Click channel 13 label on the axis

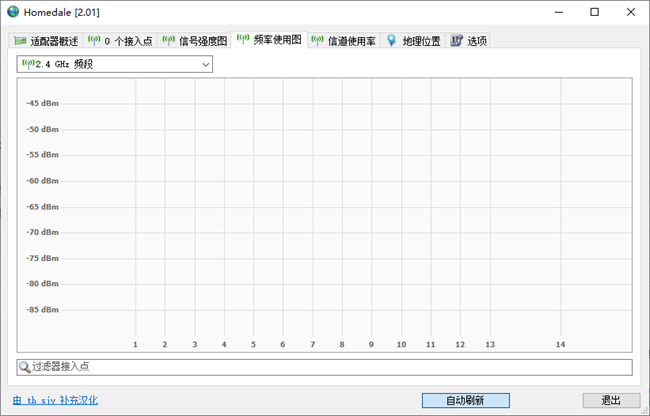(490, 344)
